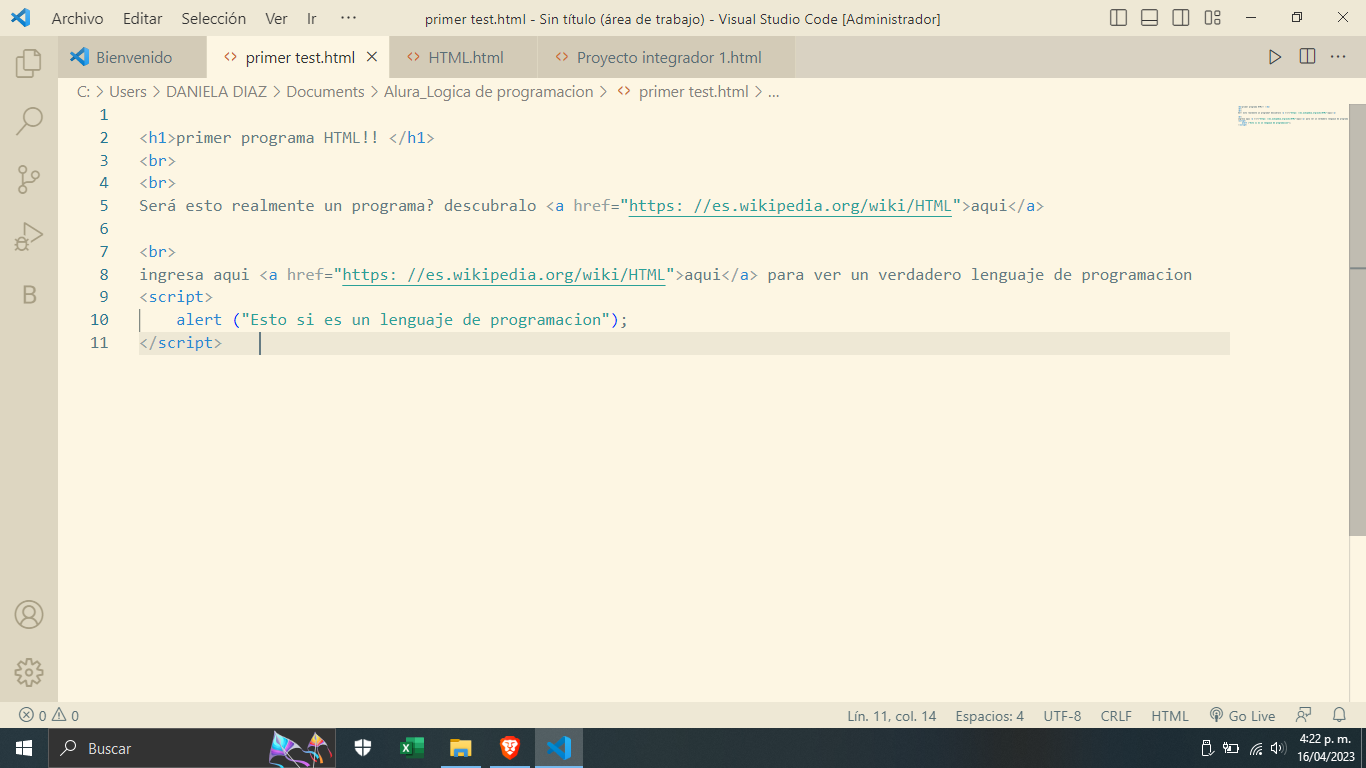Click the Users breadcrumb segment

(128, 91)
